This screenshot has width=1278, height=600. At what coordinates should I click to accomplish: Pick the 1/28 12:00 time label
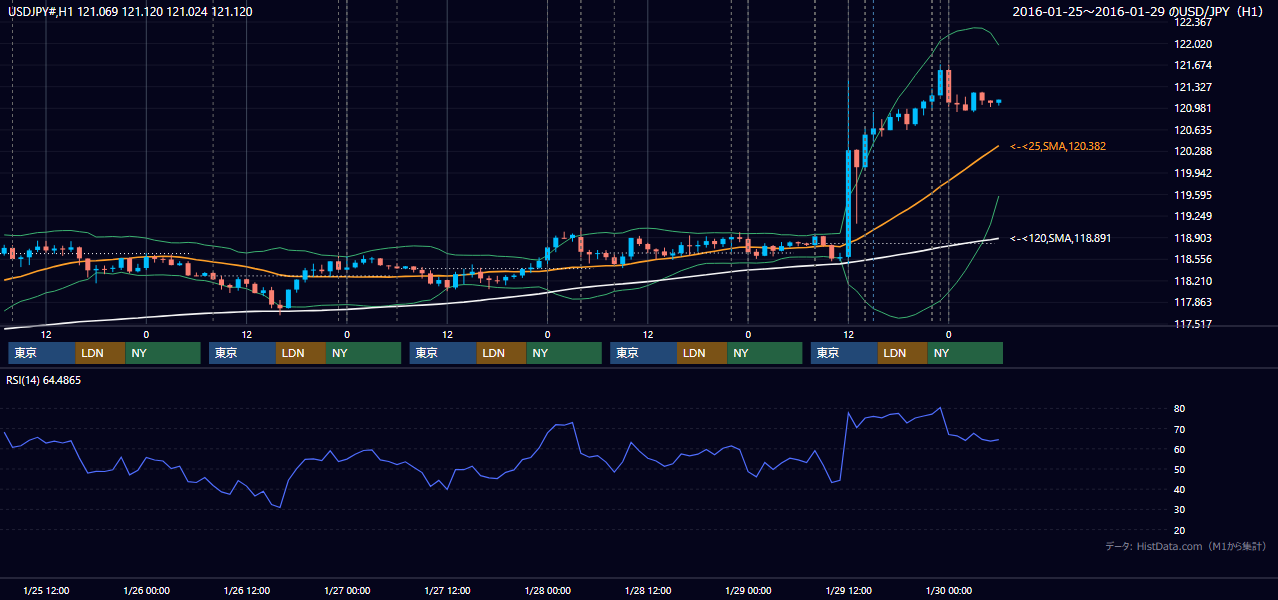point(648,590)
